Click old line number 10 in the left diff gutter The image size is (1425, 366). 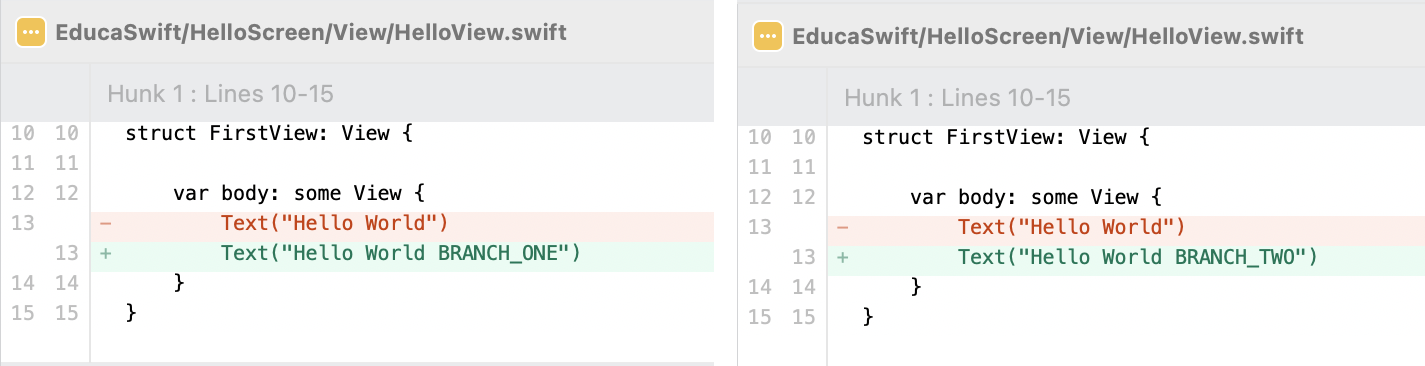(x=22, y=133)
